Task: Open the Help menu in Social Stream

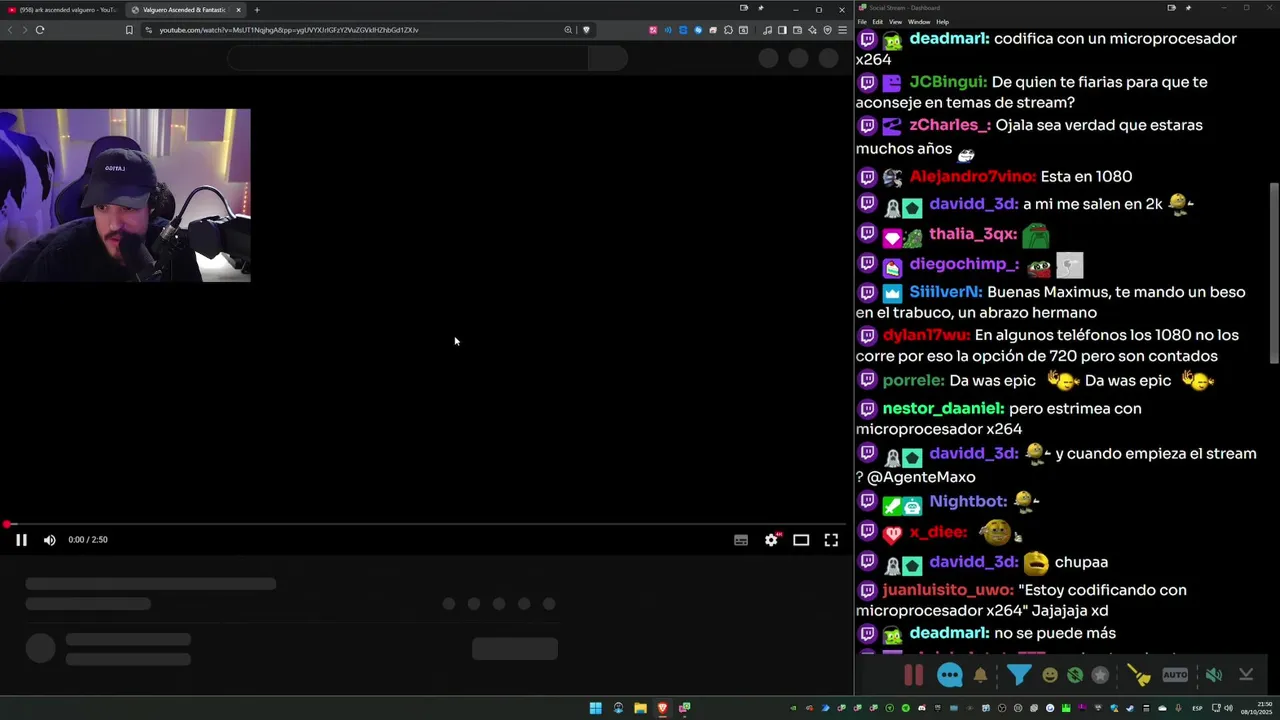Action: pos(942,22)
